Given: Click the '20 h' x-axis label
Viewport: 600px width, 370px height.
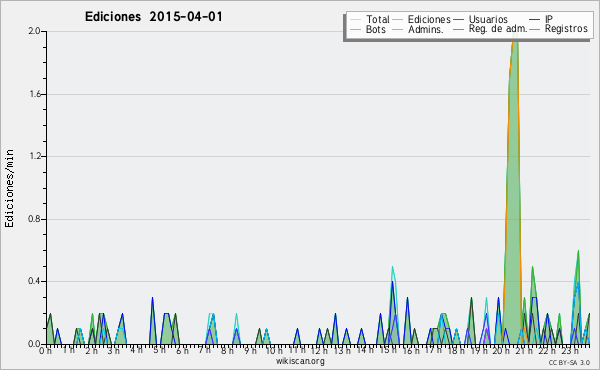Looking at the screenshot, I should click(502, 350).
